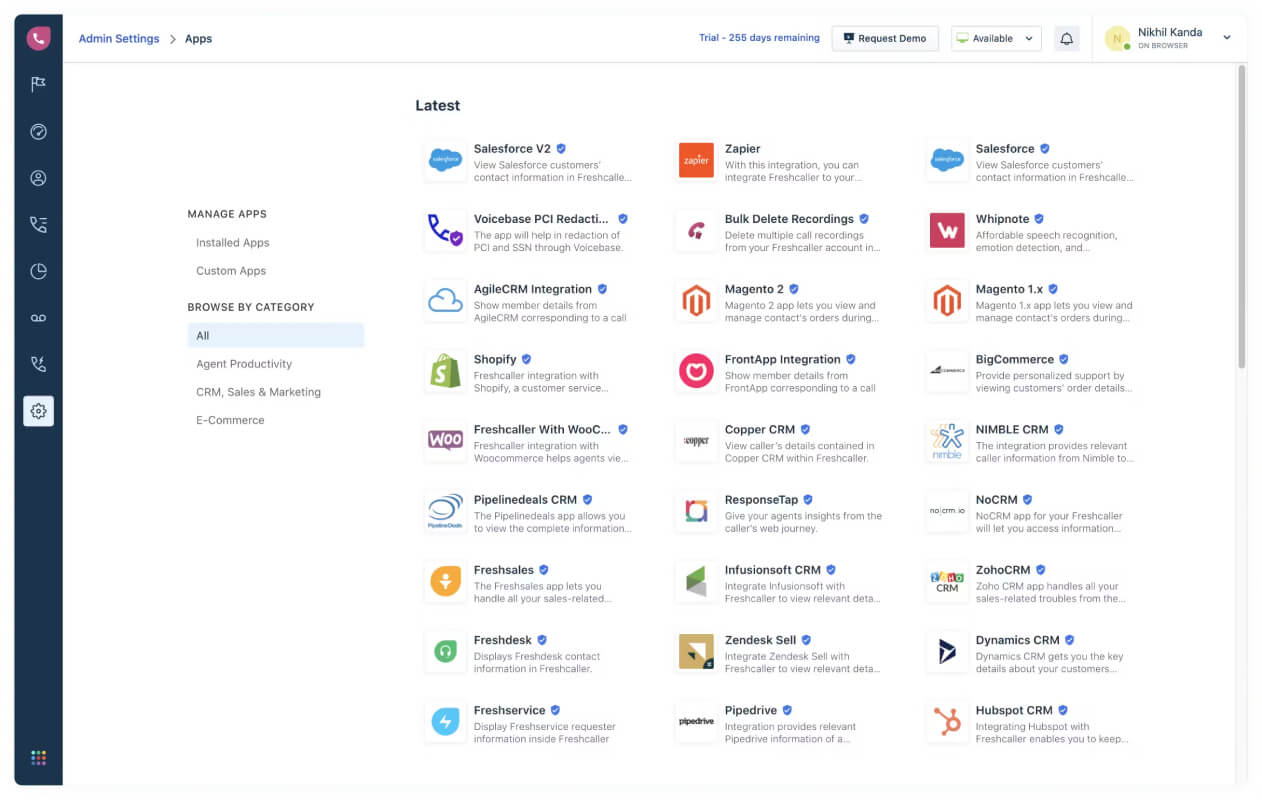Screen dimensions: 1262x800
Task: Click the Request Demo button
Action: coord(885,38)
